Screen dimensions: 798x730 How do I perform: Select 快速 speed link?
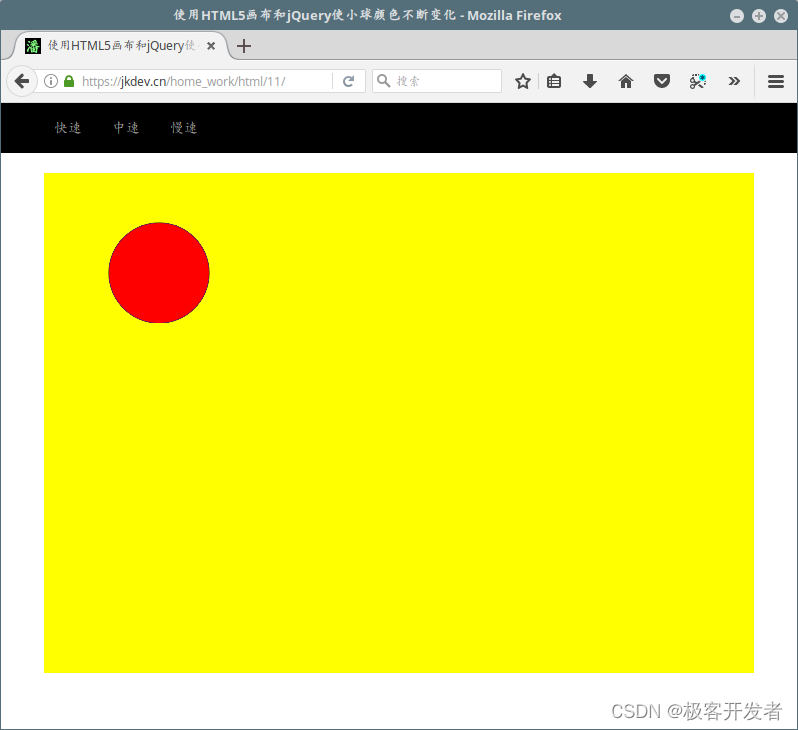[68, 128]
